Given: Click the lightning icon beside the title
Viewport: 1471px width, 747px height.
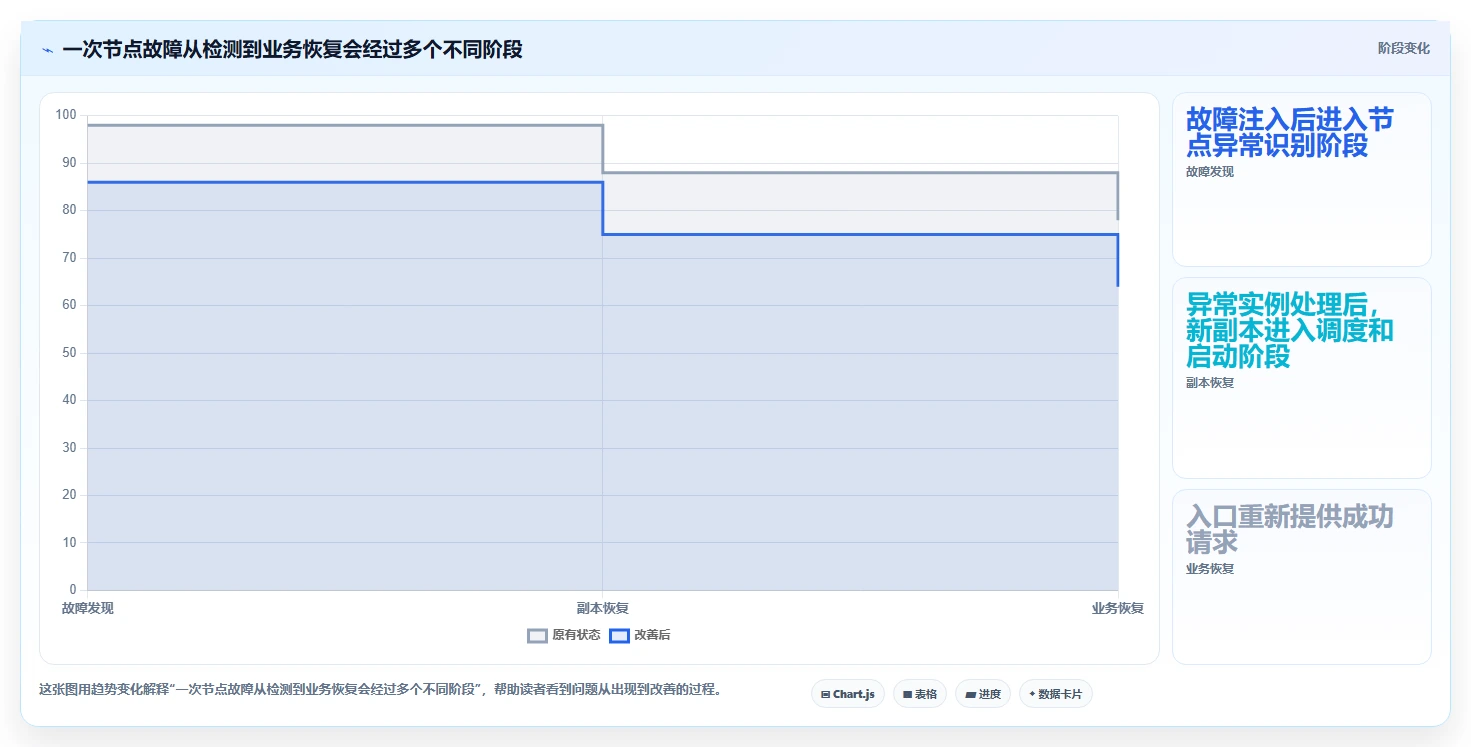Looking at the screenshot, I should pyautogui.click(x=47, y=50).
